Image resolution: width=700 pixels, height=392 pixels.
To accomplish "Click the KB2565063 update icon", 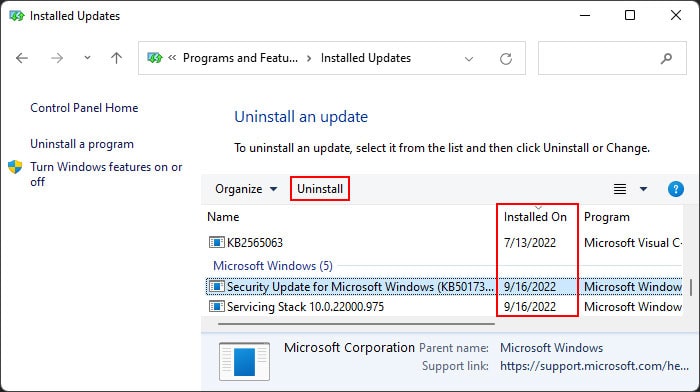I will [x=217, y=242].
